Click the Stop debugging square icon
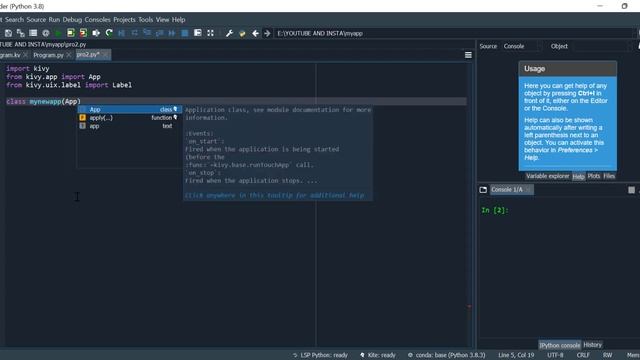The image size is (640, 360). click(185, 33)
